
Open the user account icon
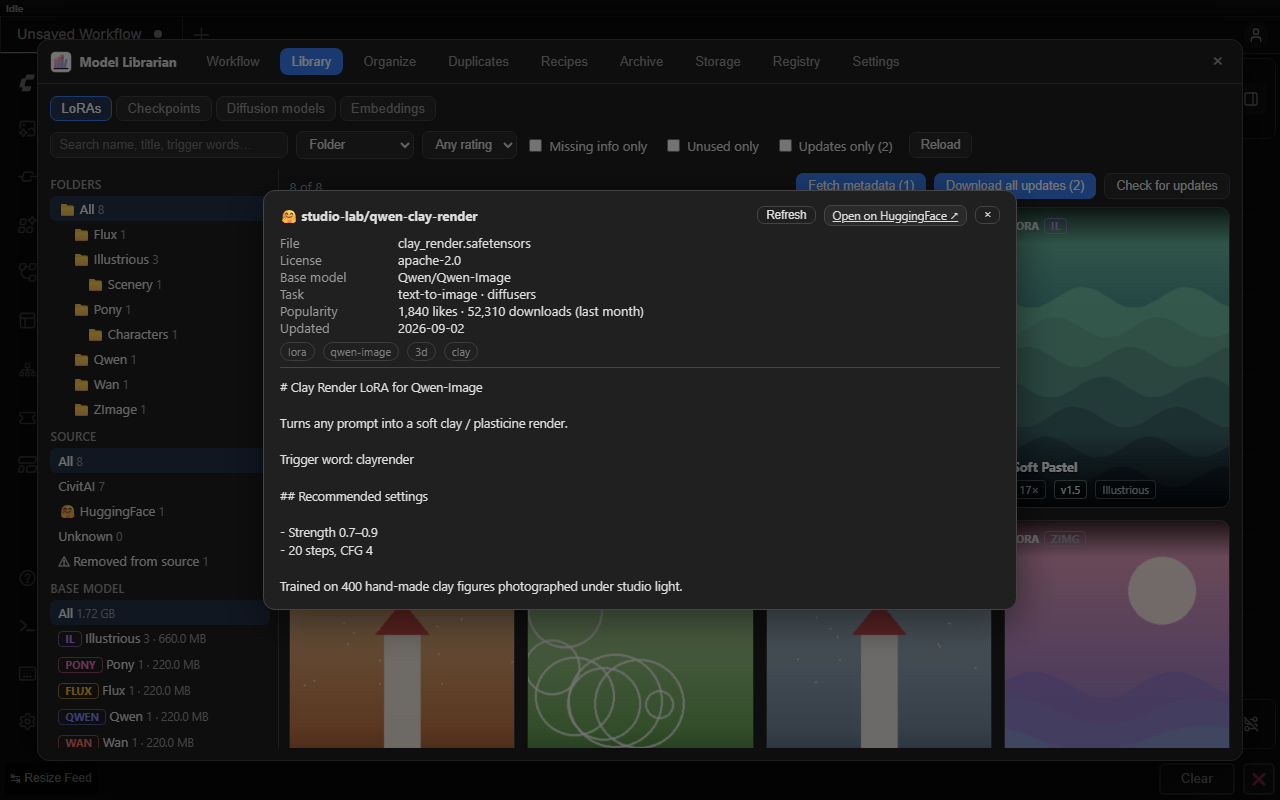[x=1256, y=35]
